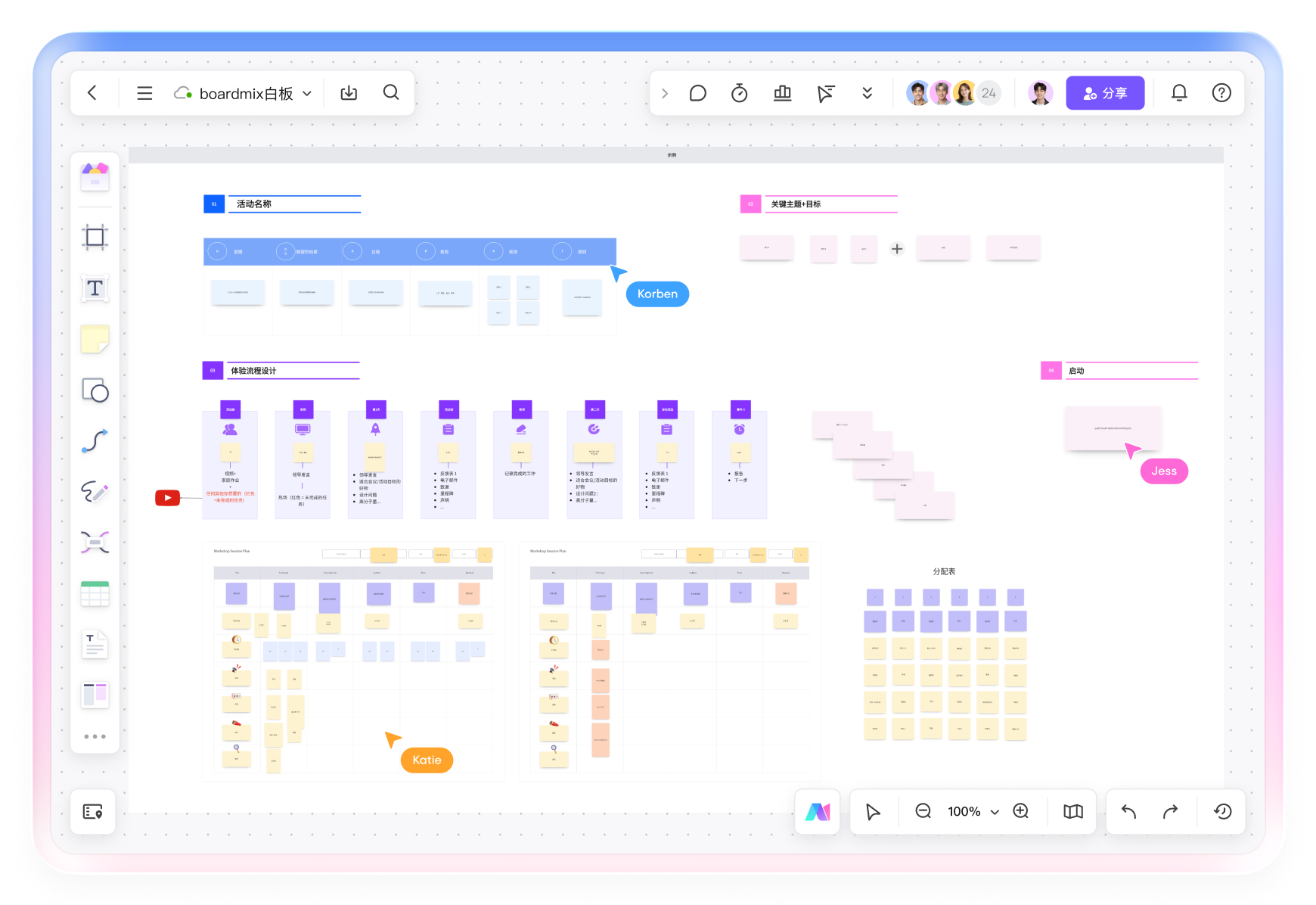Expand the boardmix白板 file name dropdown

[307, 94]
